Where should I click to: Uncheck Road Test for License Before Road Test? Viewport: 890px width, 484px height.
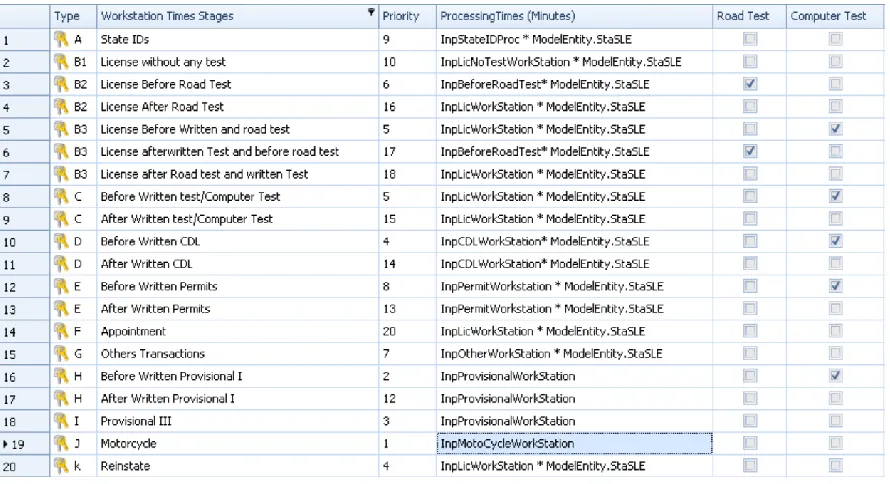tap(750, 84)
